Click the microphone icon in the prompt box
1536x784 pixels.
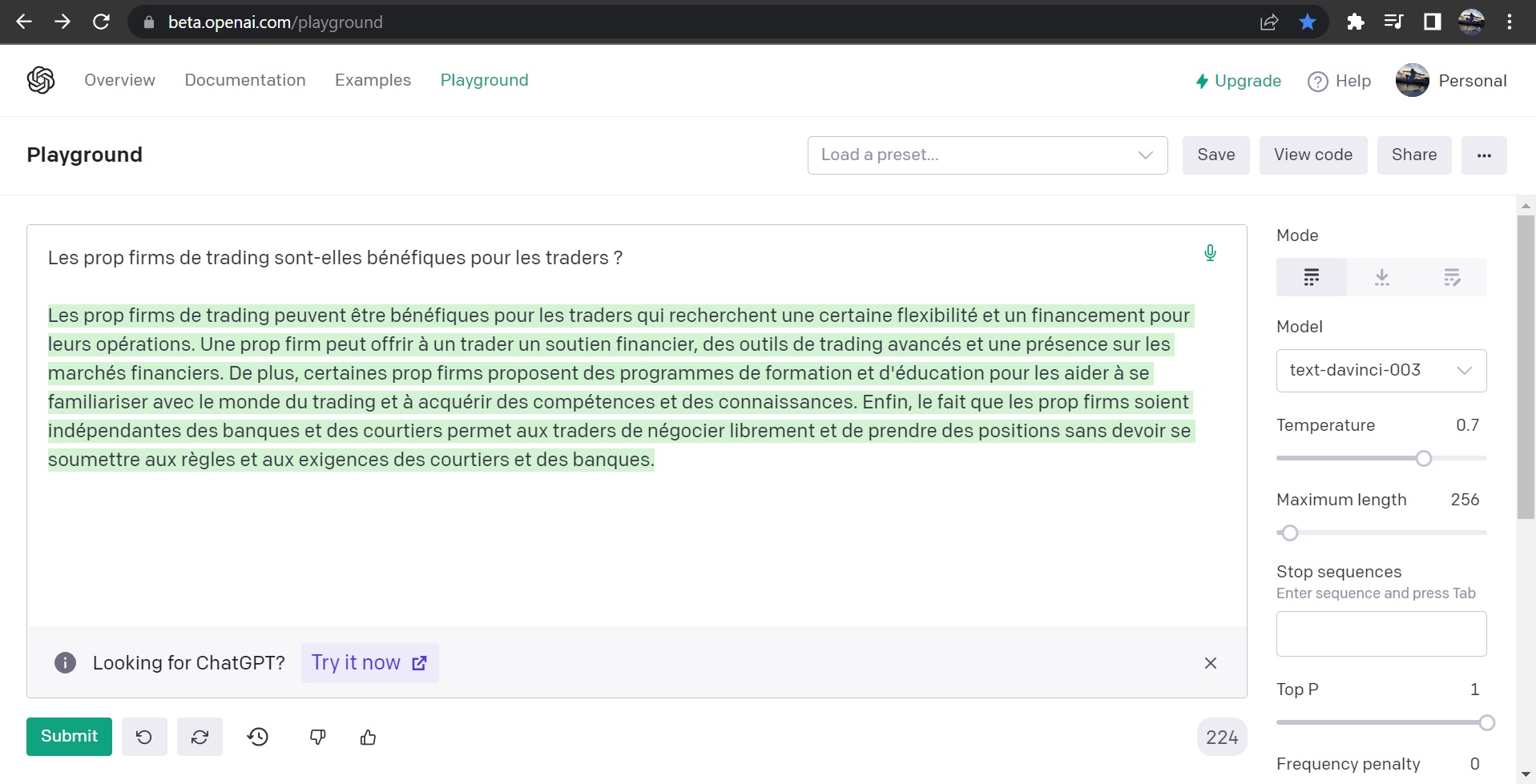pyautogui.click(x=1210, y=253)
